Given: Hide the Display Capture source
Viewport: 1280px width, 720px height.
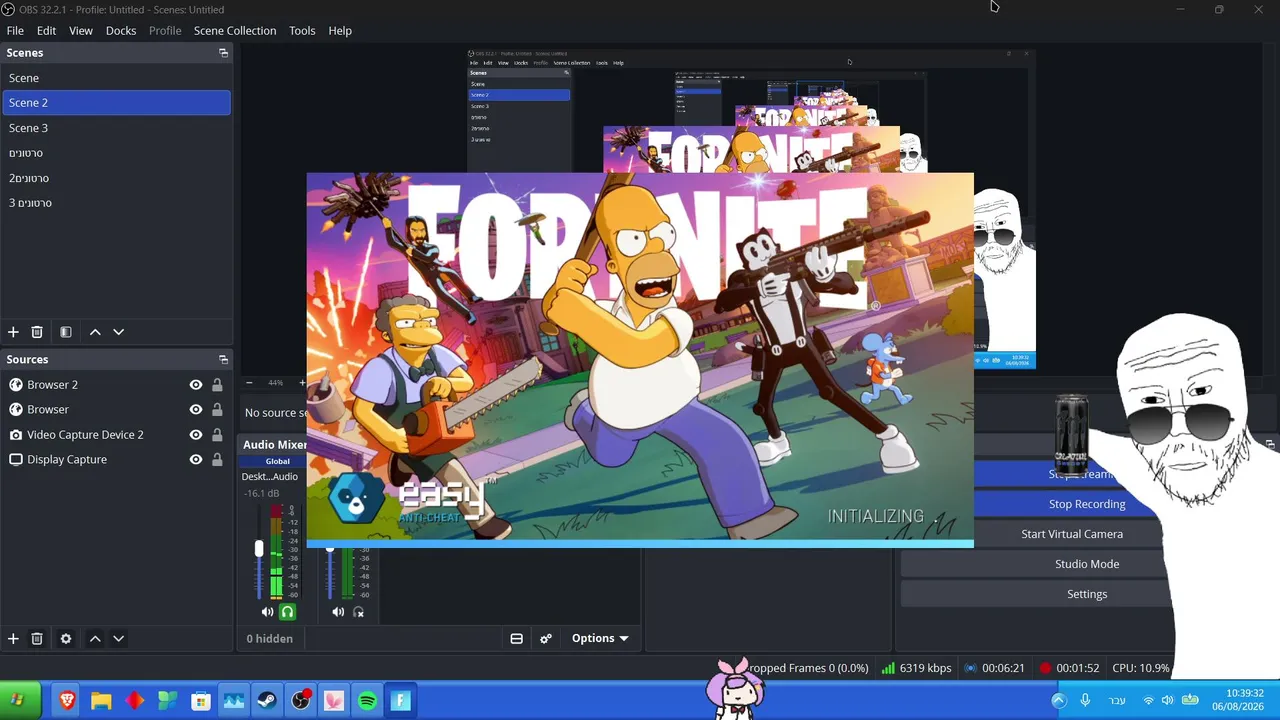Looking at the screenshot, I should pos(196,460).
